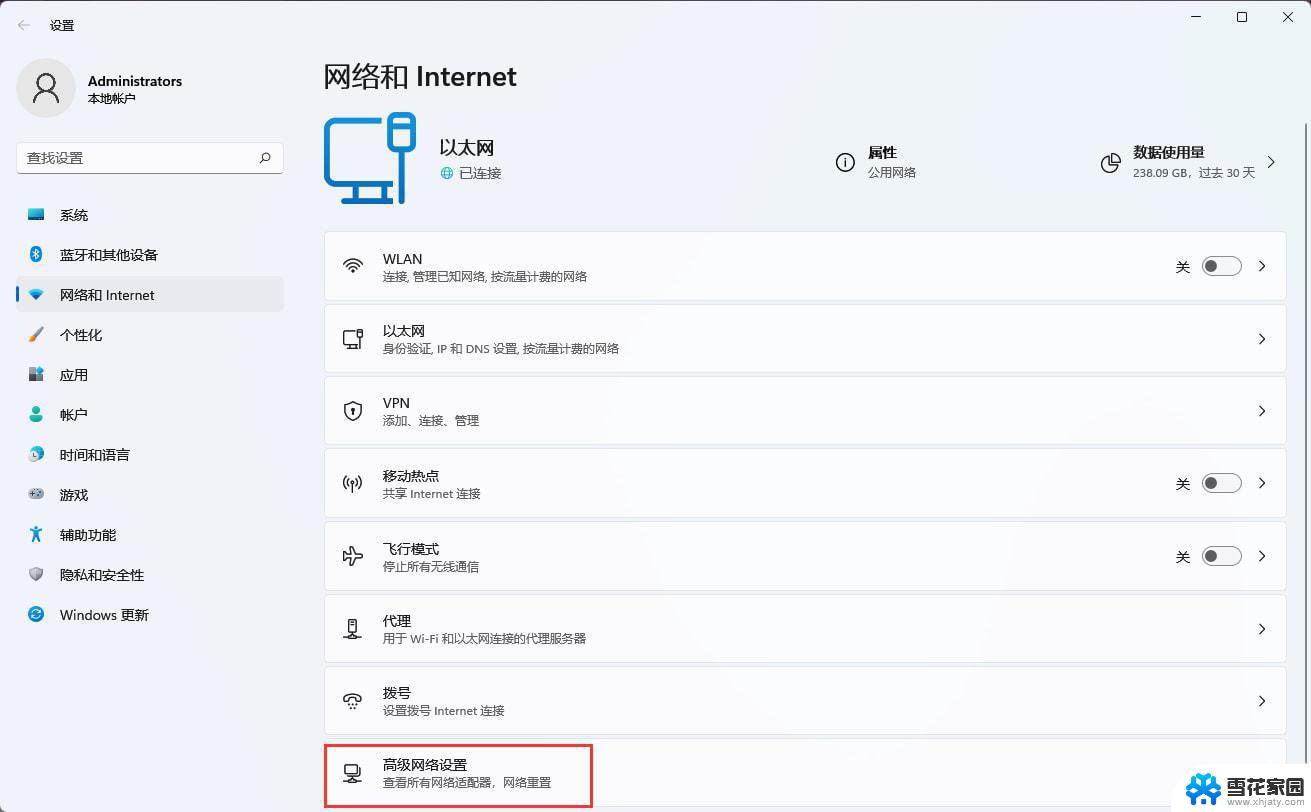Open the VPN settings row
This screenshot has width=1311, height=812.
[x=805, y=411]
